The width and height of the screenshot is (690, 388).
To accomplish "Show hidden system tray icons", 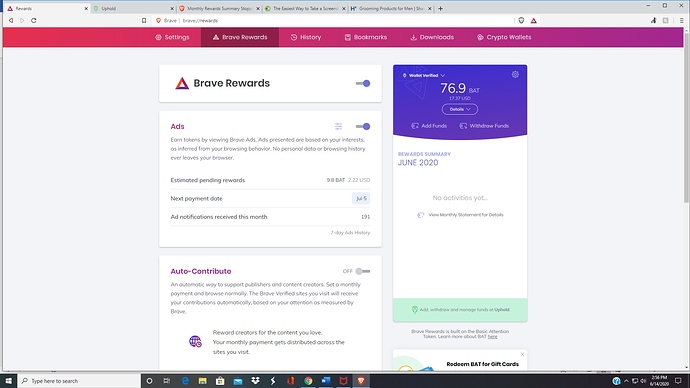I will point(626,381).
